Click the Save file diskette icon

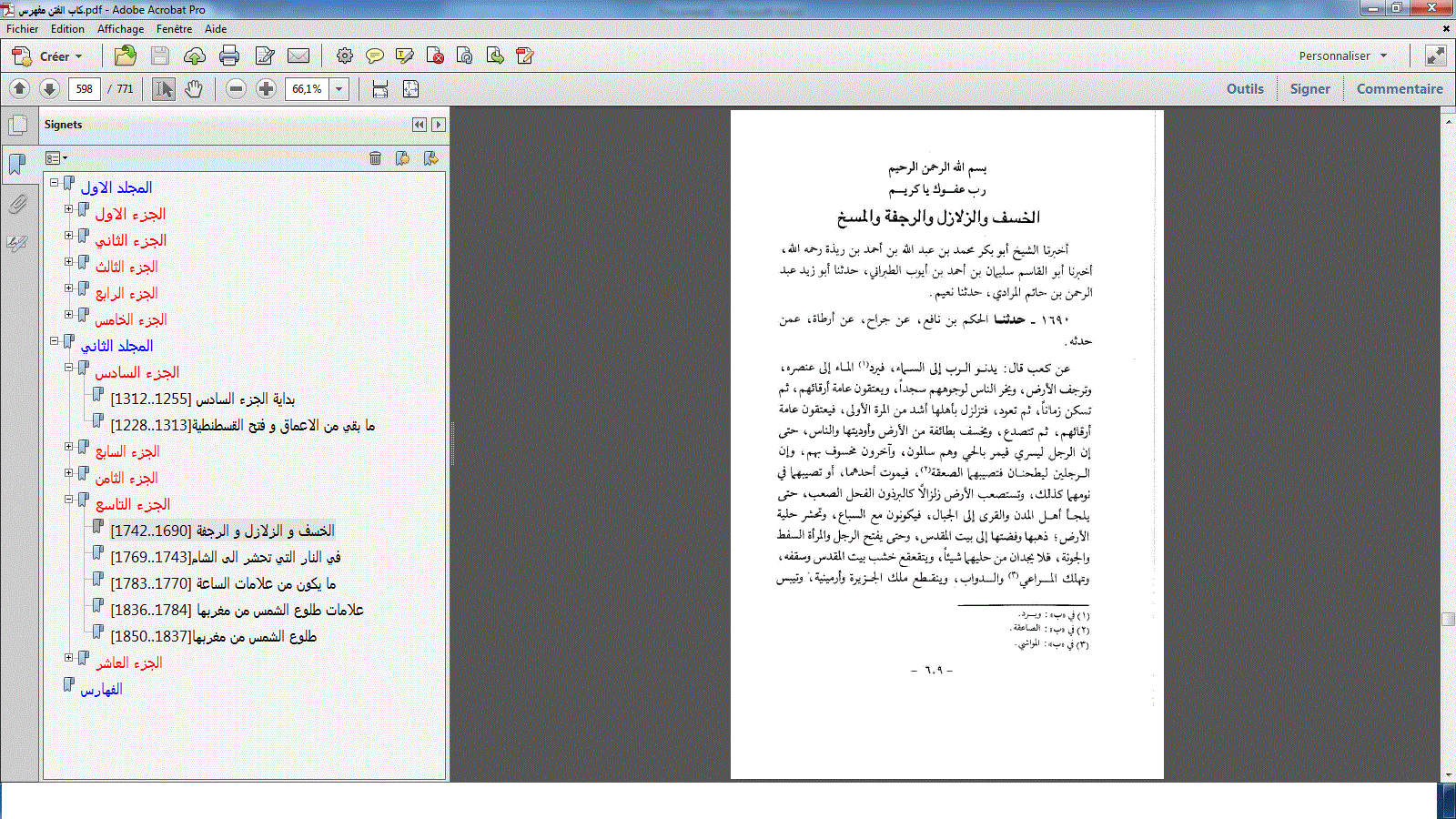pyautogui.click(x=160, y=56)
